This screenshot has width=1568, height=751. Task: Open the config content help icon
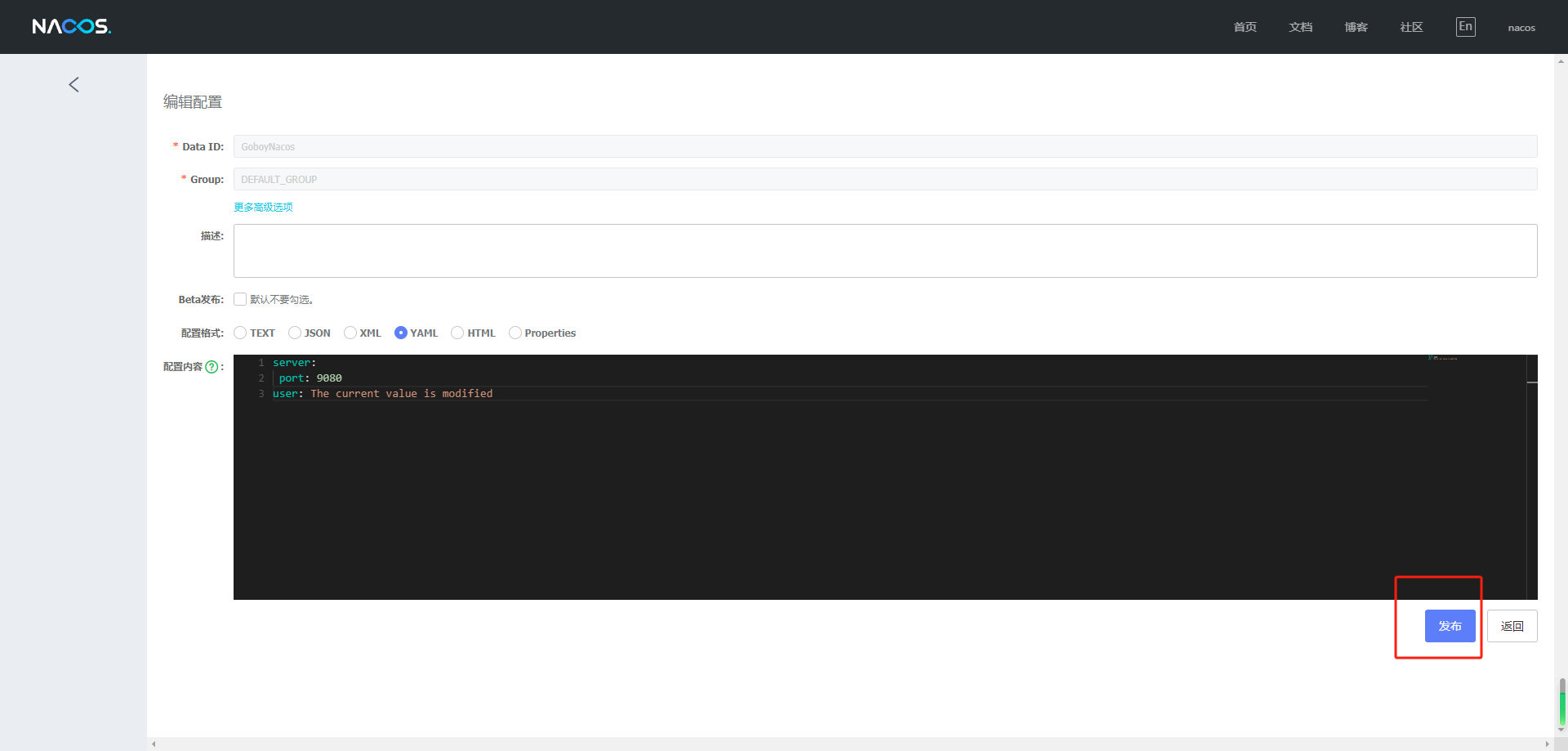coord(212,367)
